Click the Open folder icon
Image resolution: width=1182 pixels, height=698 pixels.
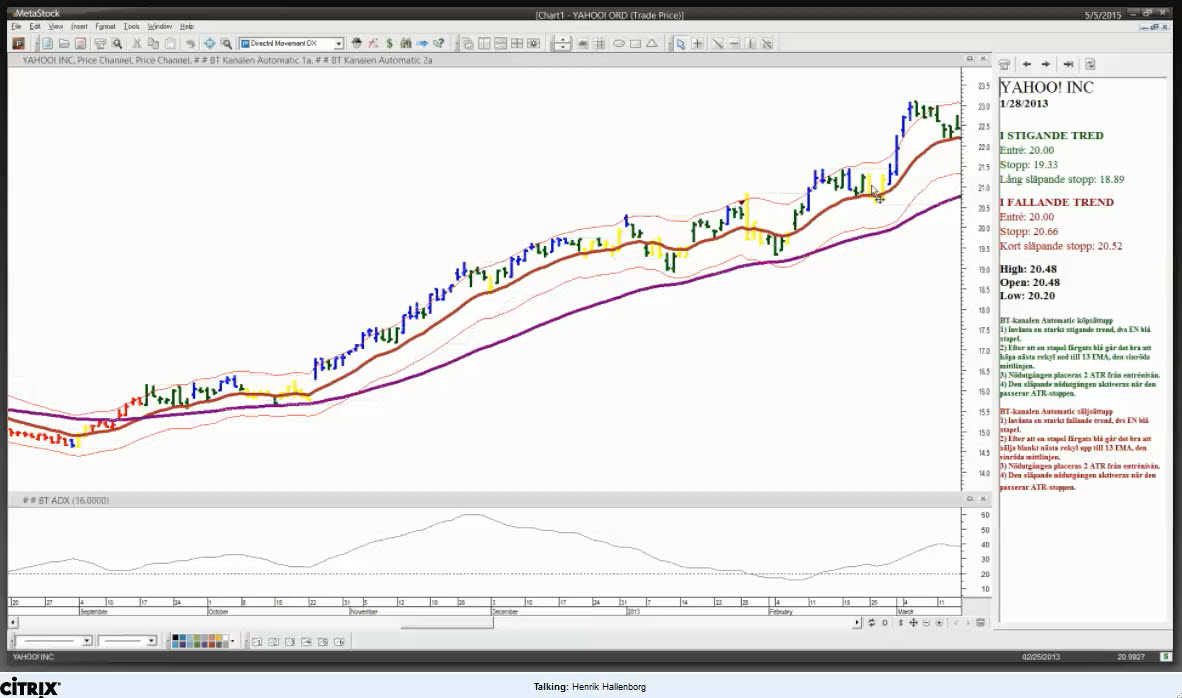(x=64, y=44)
